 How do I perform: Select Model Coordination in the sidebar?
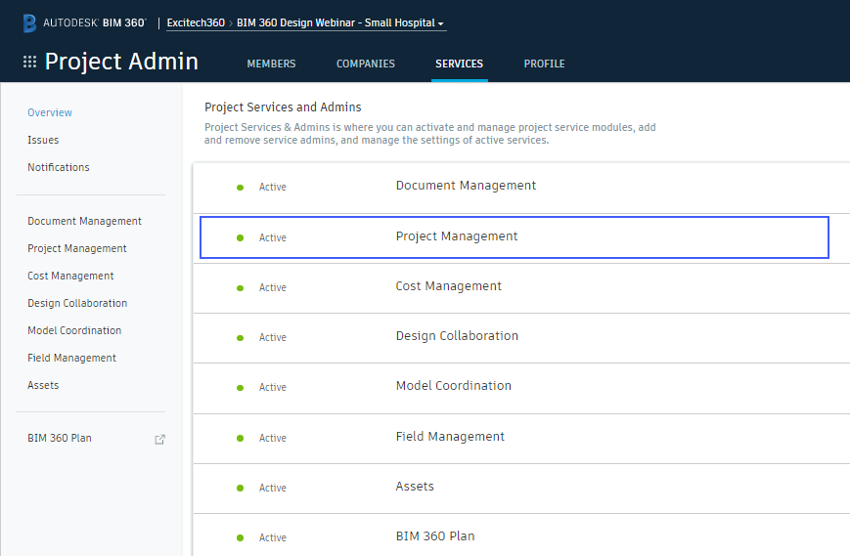(x=74, y=331)
